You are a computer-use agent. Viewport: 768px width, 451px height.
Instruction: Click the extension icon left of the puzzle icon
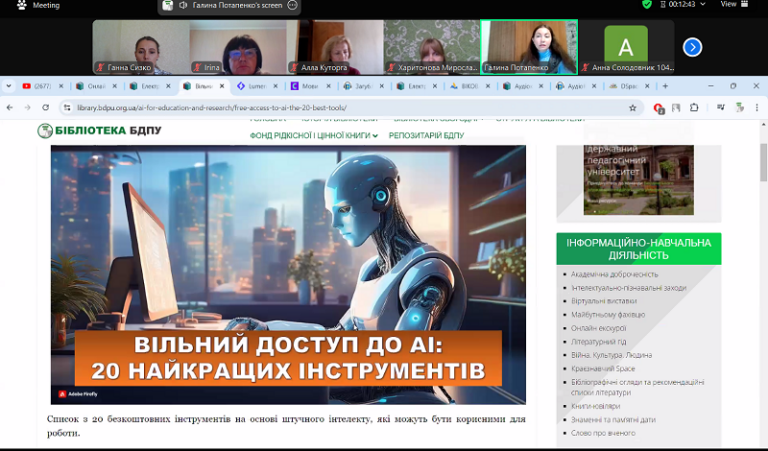tap(676, 108)
